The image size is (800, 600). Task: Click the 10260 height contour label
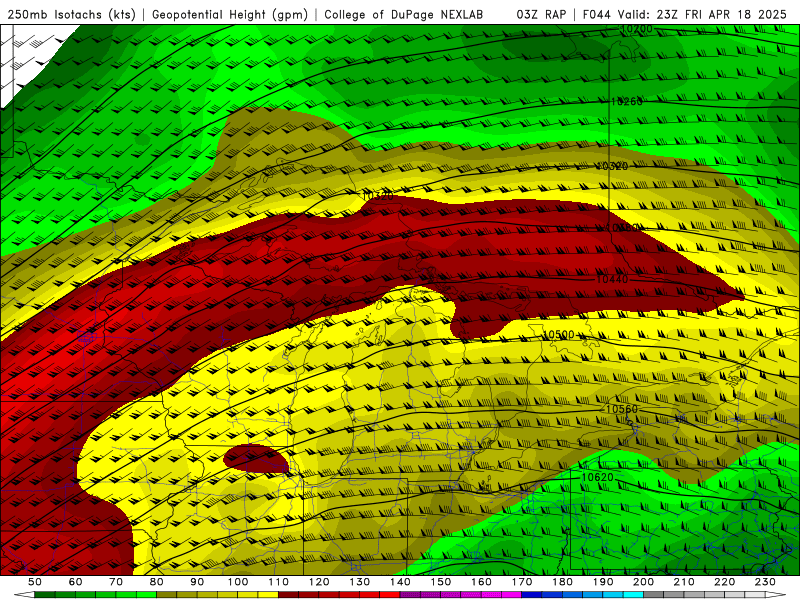pos(627,102)
